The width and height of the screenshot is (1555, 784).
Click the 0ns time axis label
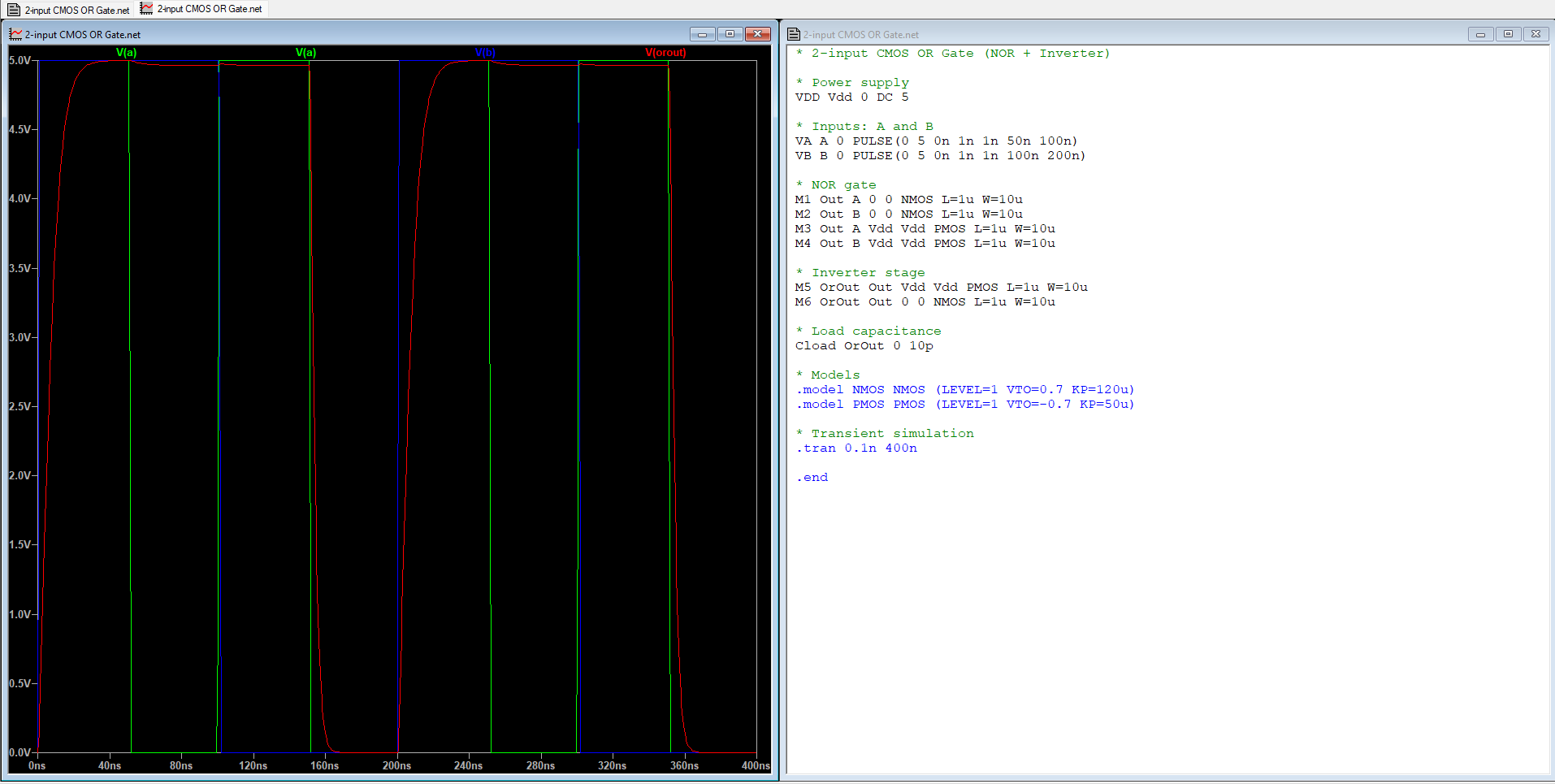[37, 765]
